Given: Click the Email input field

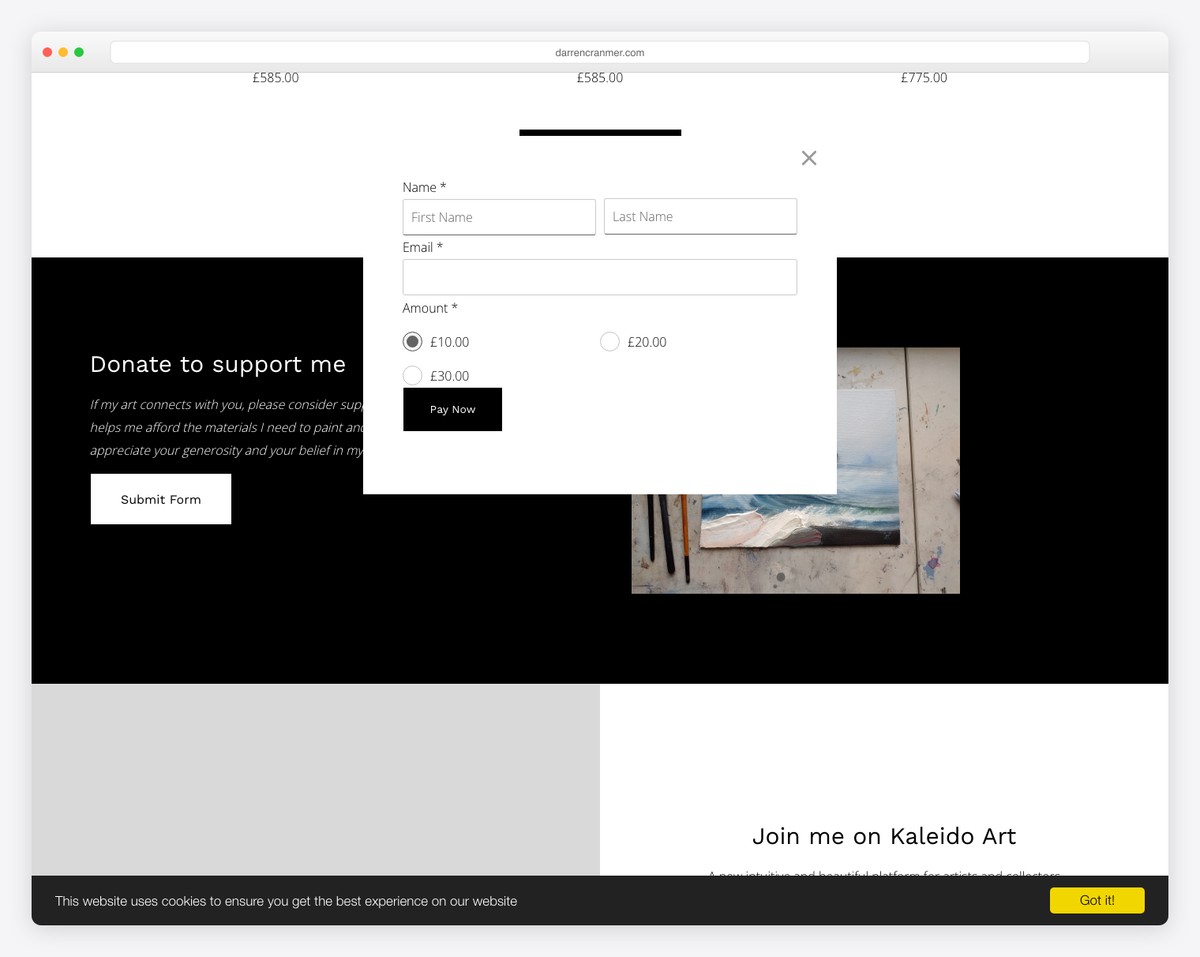Looking at the screenshot, I should tap(599, 277).
